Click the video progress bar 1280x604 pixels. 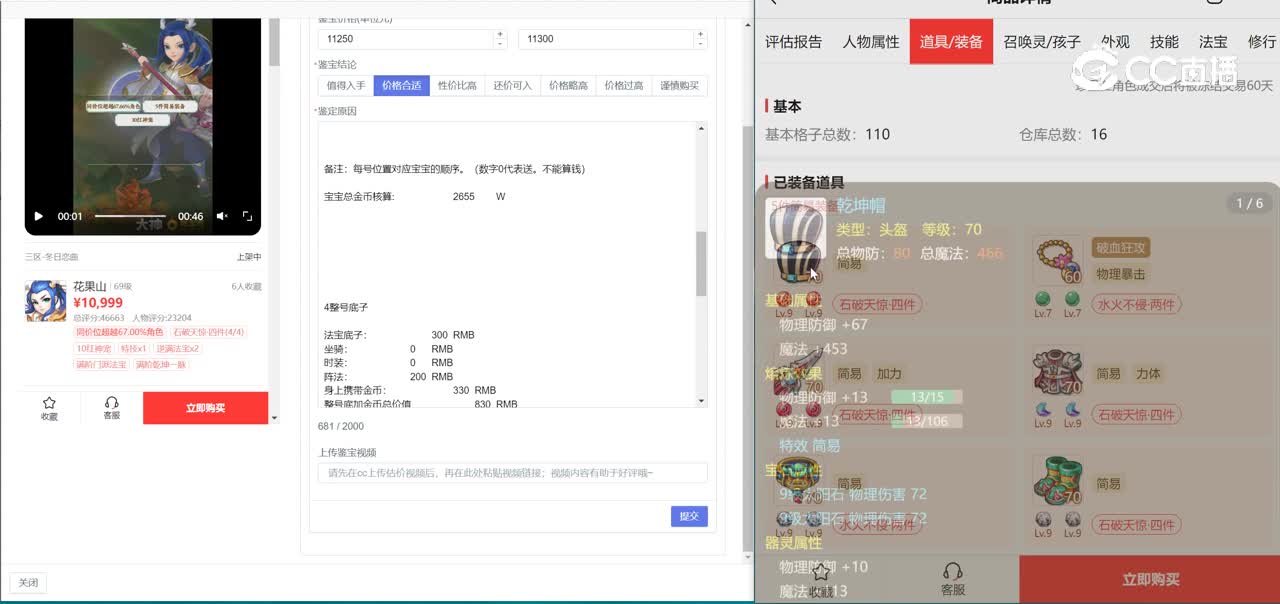130,216
